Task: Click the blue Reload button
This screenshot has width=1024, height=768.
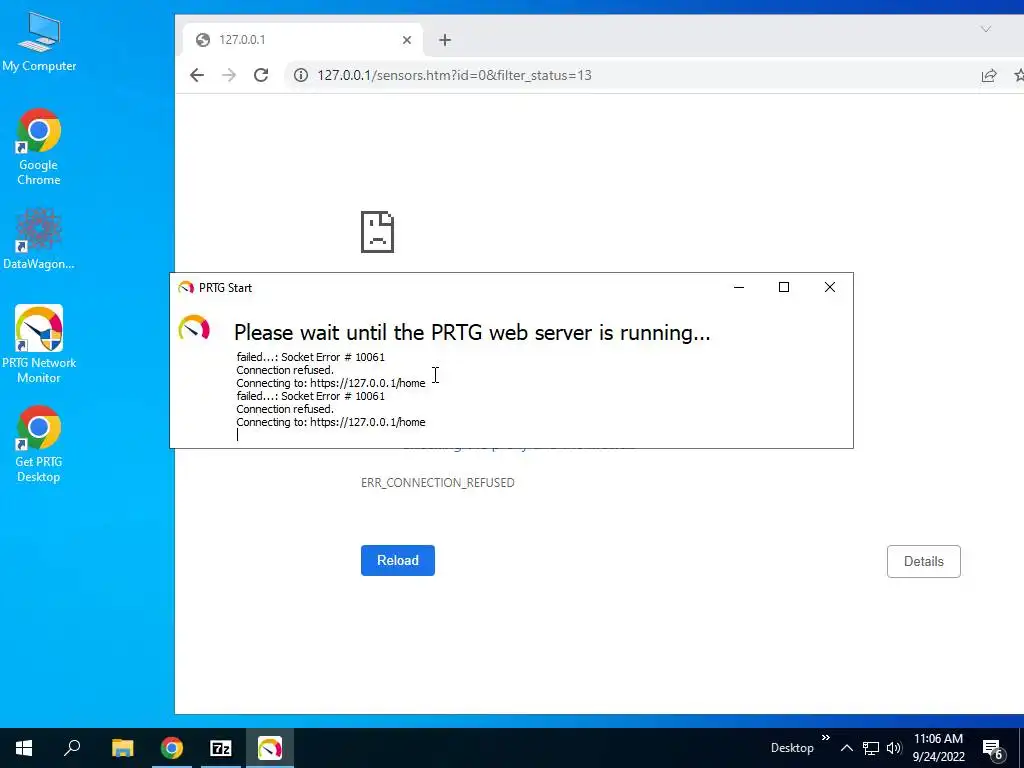Action: pyautogui.click(x=398, y=560)
